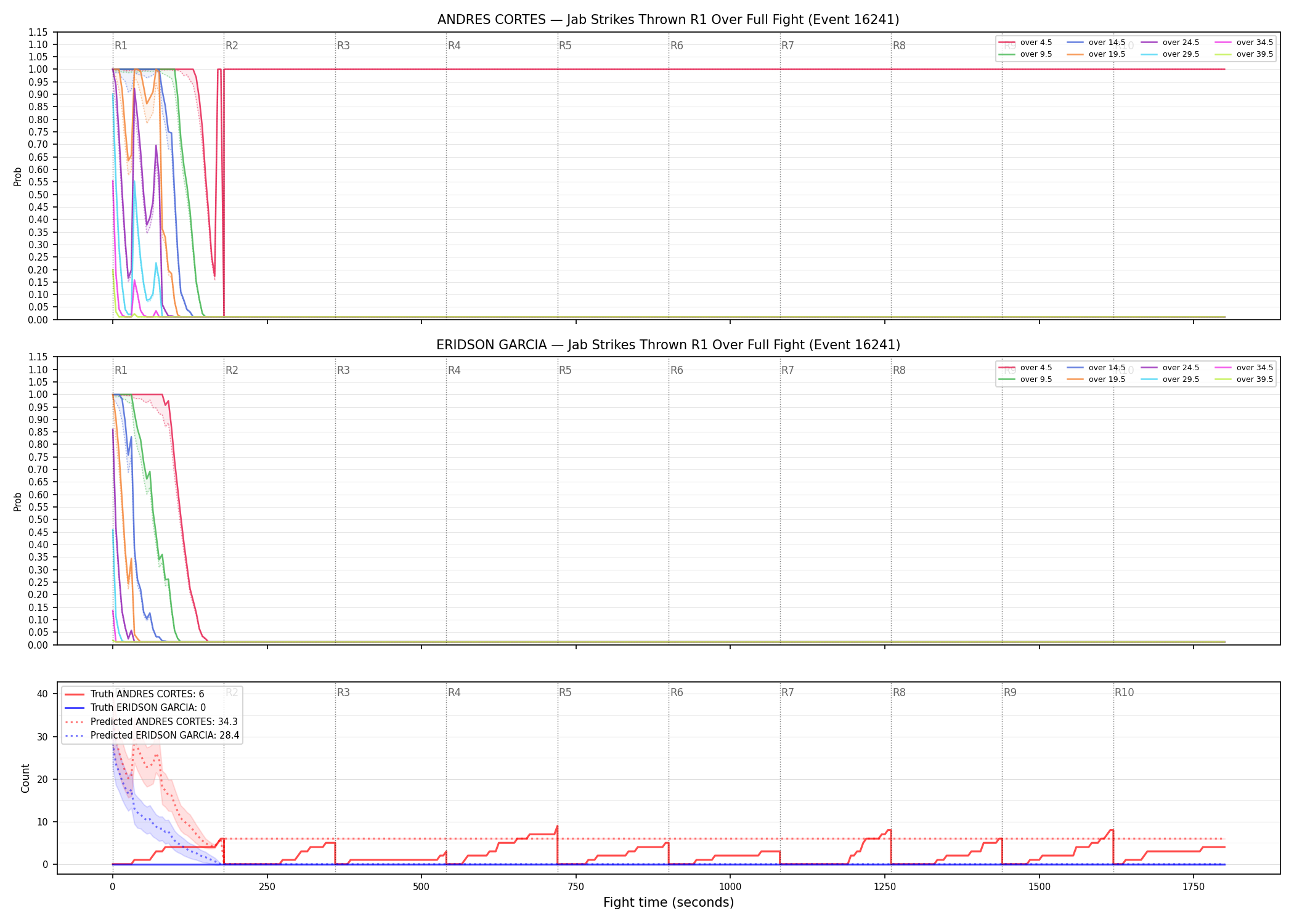Viewport: 1294px width, 924px height.
Task: Click the R3 round marker in CORTES chart
Action: pos(343,46)
